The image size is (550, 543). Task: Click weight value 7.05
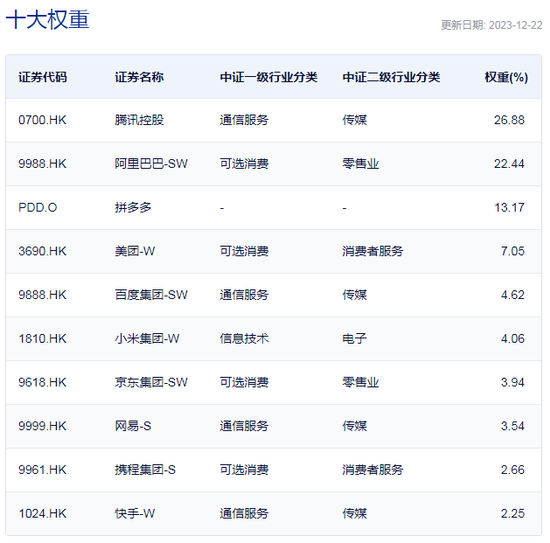pos(513,251)
